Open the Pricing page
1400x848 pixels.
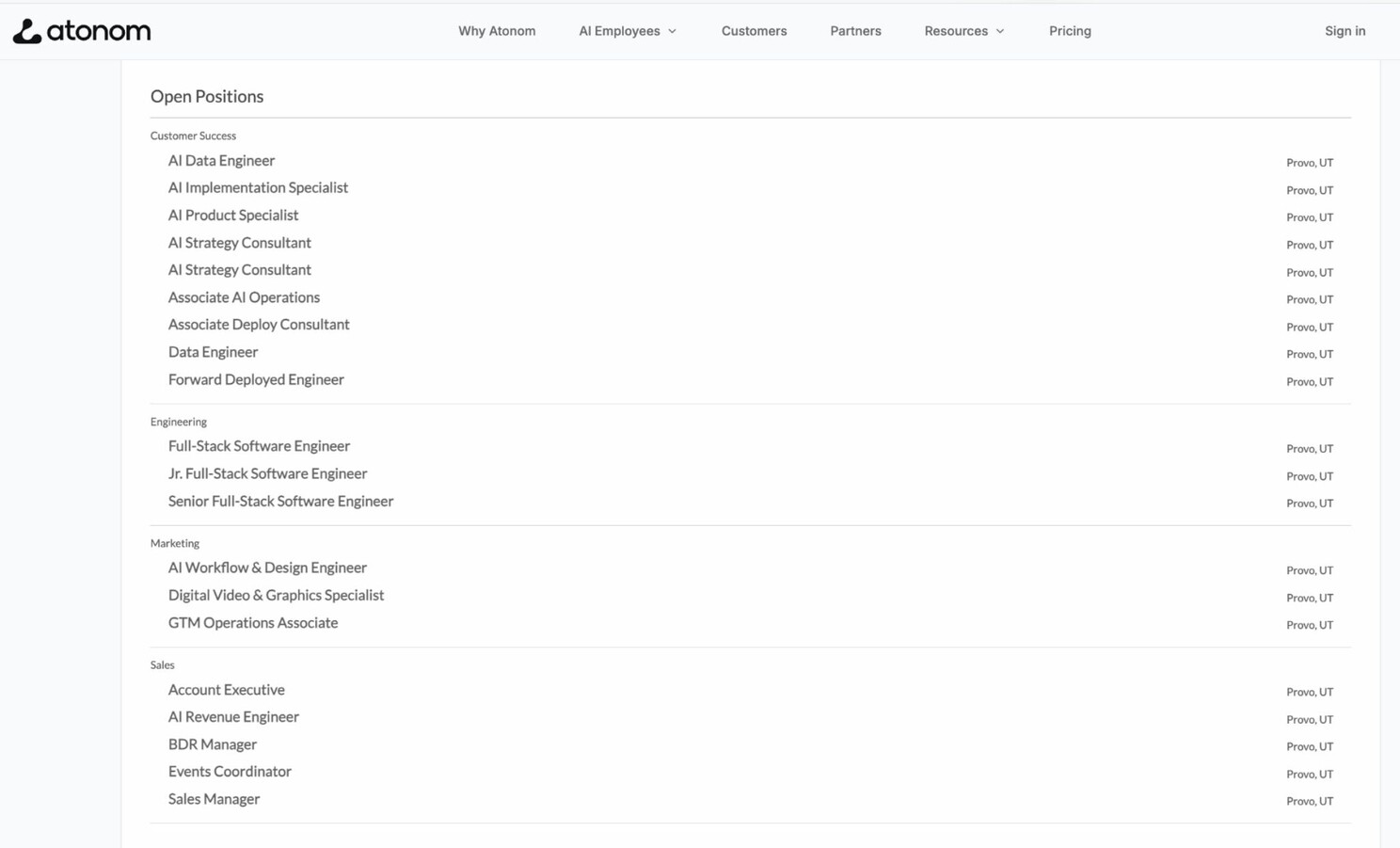point(1070,31)
